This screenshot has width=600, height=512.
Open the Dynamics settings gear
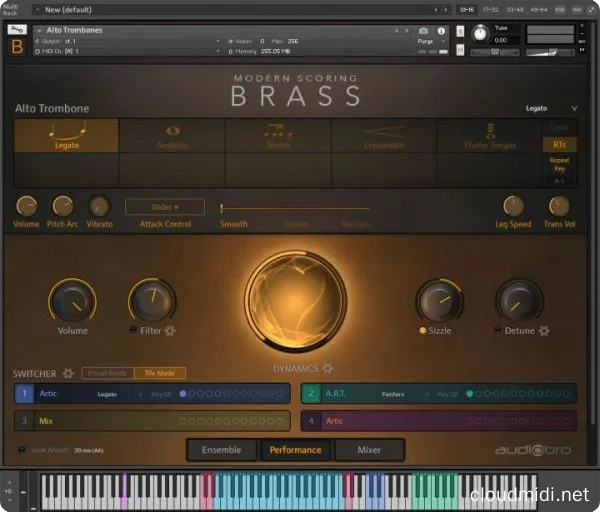click(328, 369)
